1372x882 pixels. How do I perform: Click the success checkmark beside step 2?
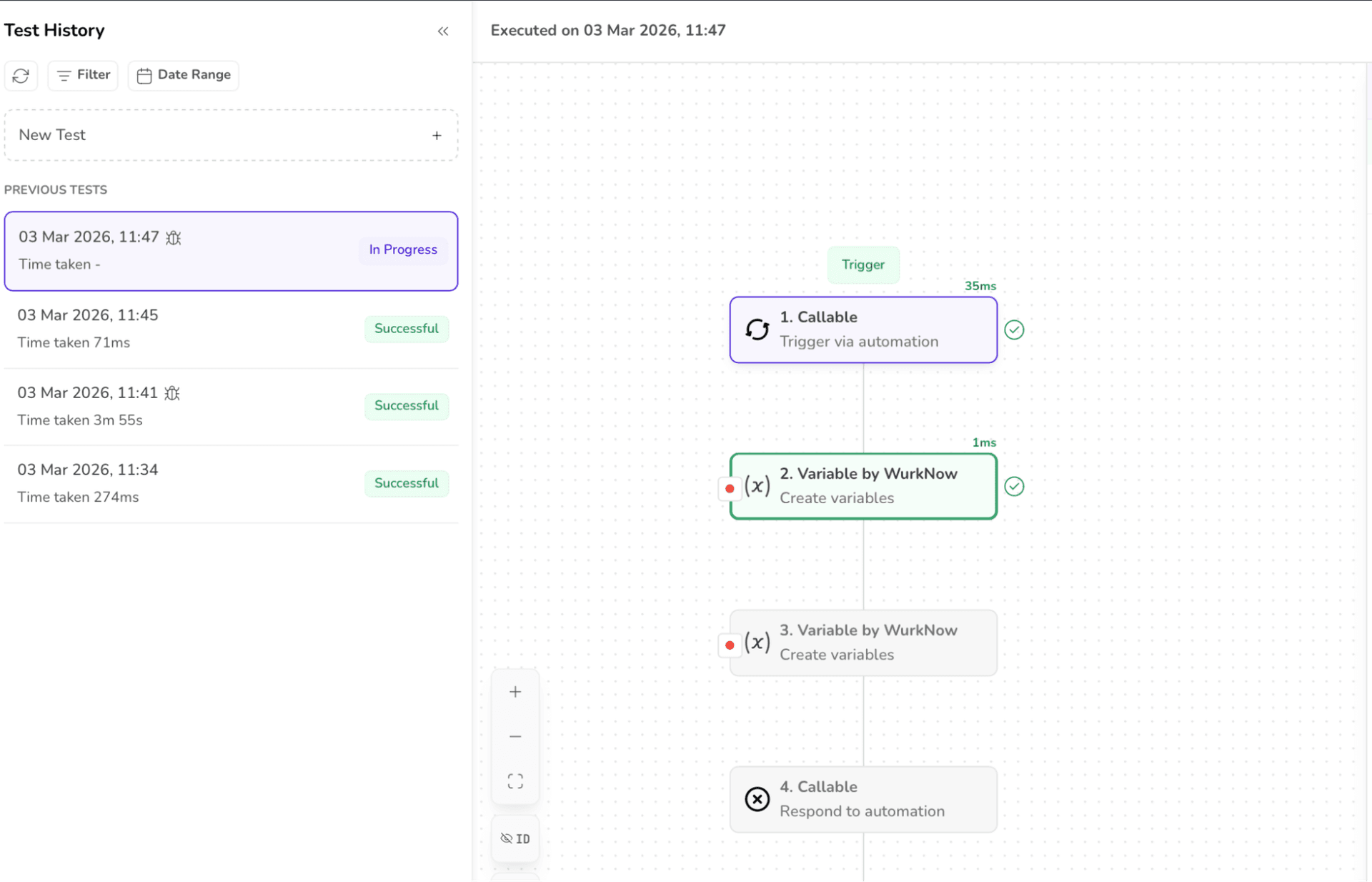coord(1014,487)
